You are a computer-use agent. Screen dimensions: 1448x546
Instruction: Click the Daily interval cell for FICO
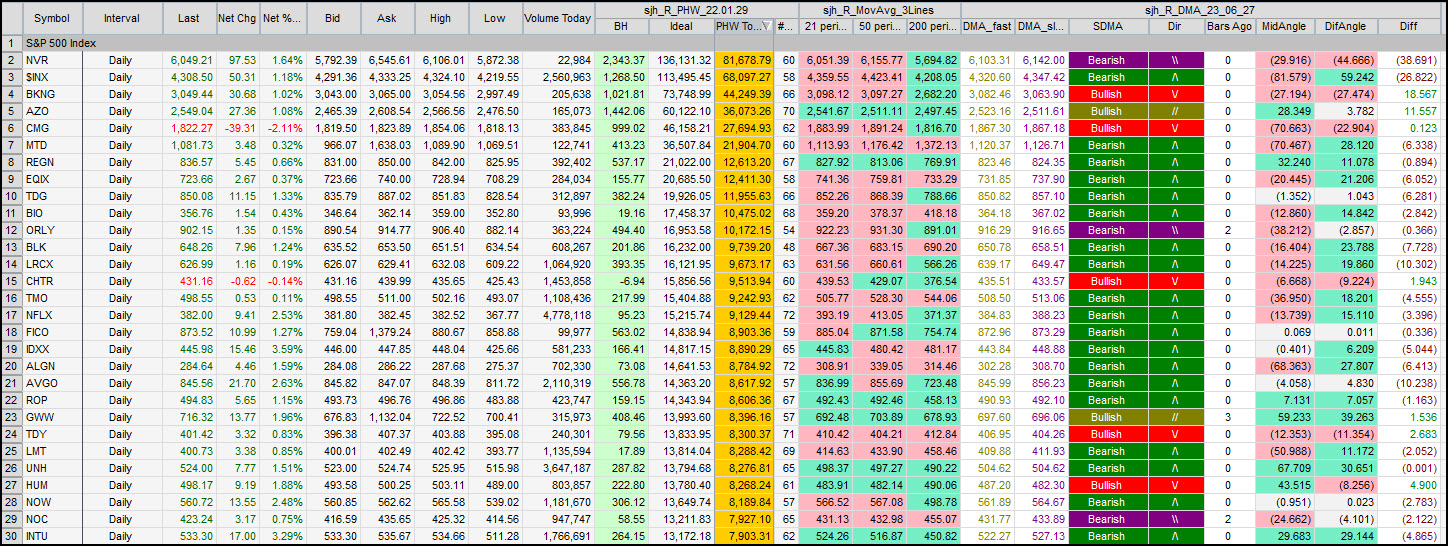[x=122, y=333]
